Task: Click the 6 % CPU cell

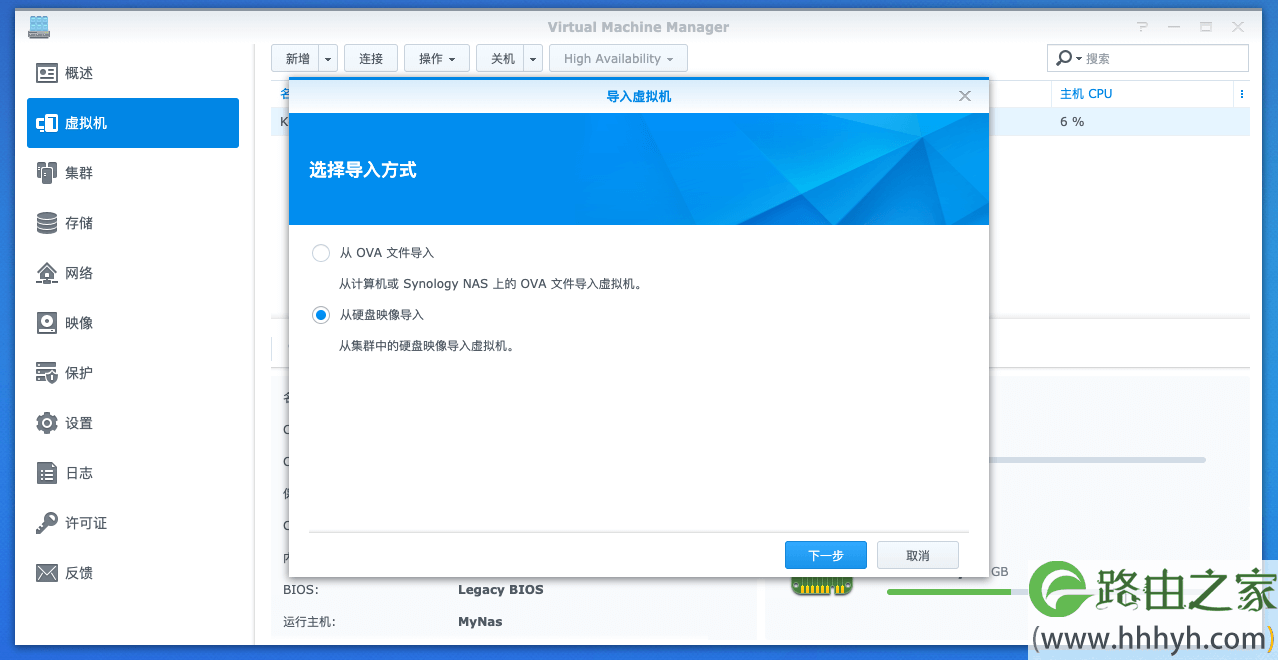Action: pyautogui.click(x=1072, y=122)
